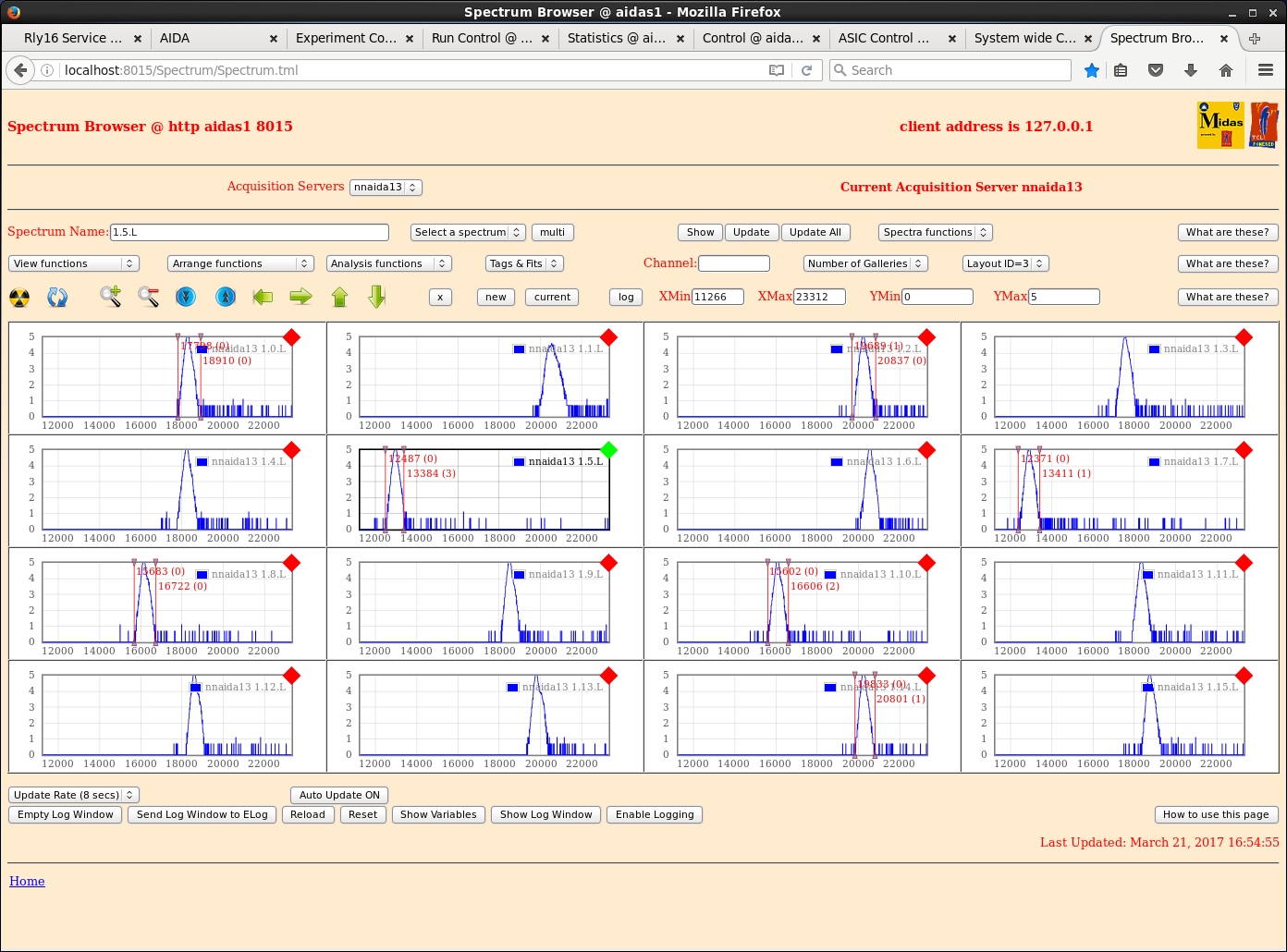Click the green left arrow icon
This screenshot has height=952, width=1287.
tap(263, 297)
